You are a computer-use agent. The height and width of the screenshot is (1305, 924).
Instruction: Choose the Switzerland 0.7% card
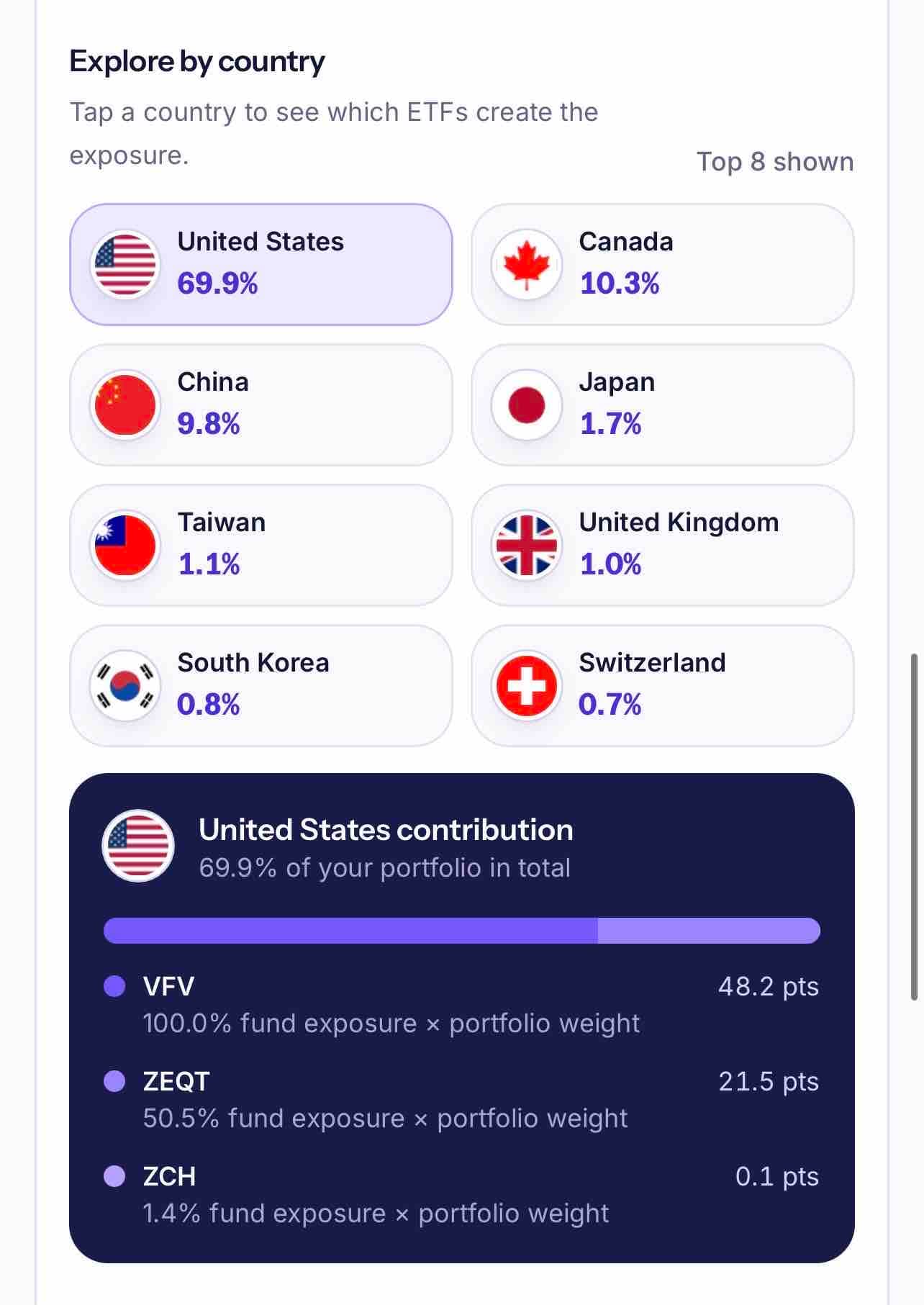coord(663,685)
